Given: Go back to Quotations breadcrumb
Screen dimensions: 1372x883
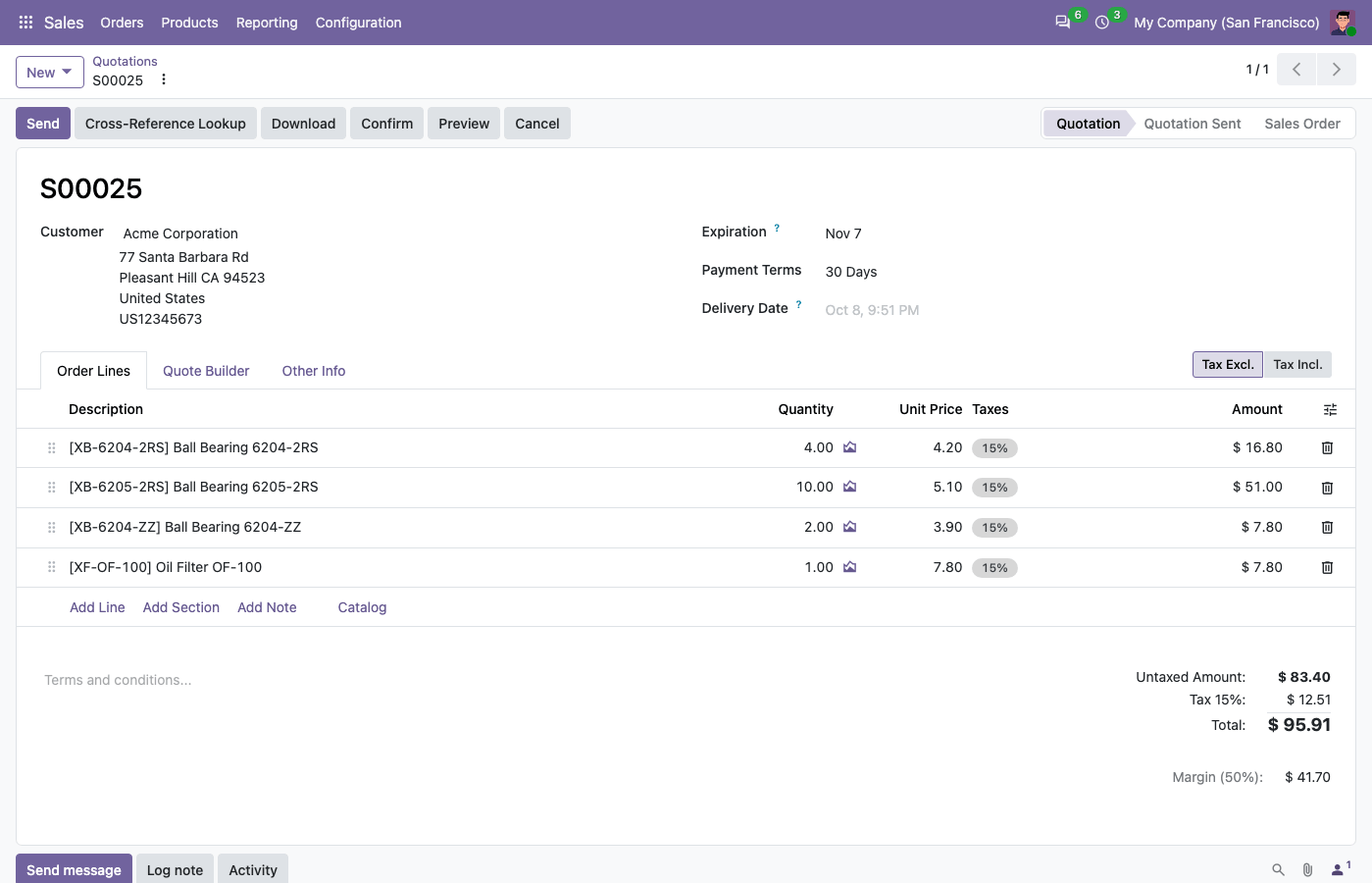Looking at the screenshot, I should (125, 61).
